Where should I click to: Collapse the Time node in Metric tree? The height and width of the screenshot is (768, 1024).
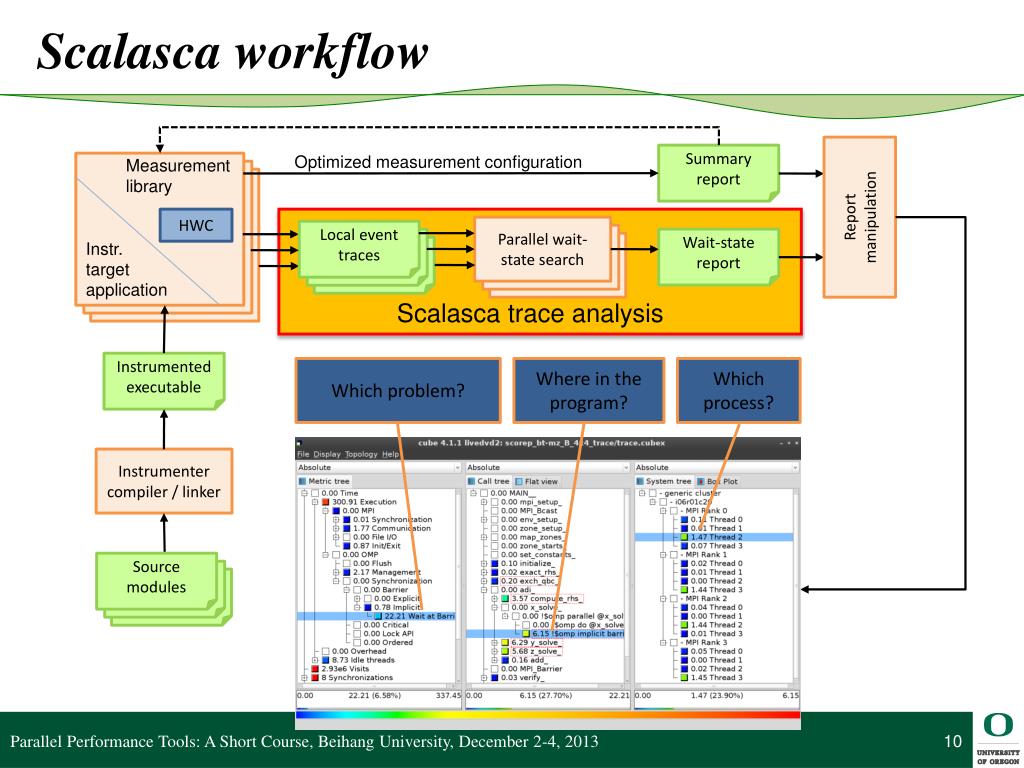click(x=304, y=493)
